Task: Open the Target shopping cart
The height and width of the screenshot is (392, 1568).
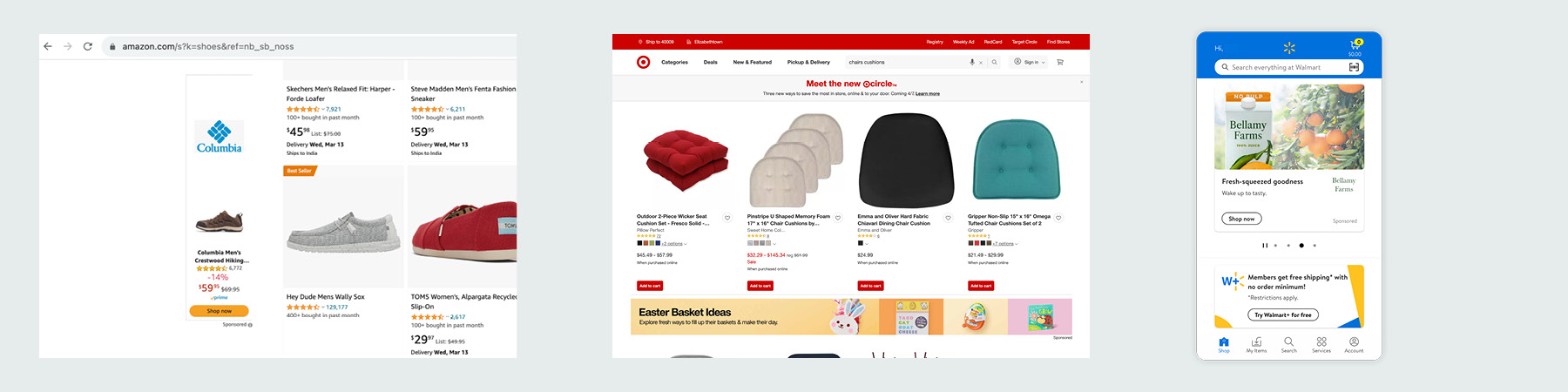Action: coord(1060,62)
